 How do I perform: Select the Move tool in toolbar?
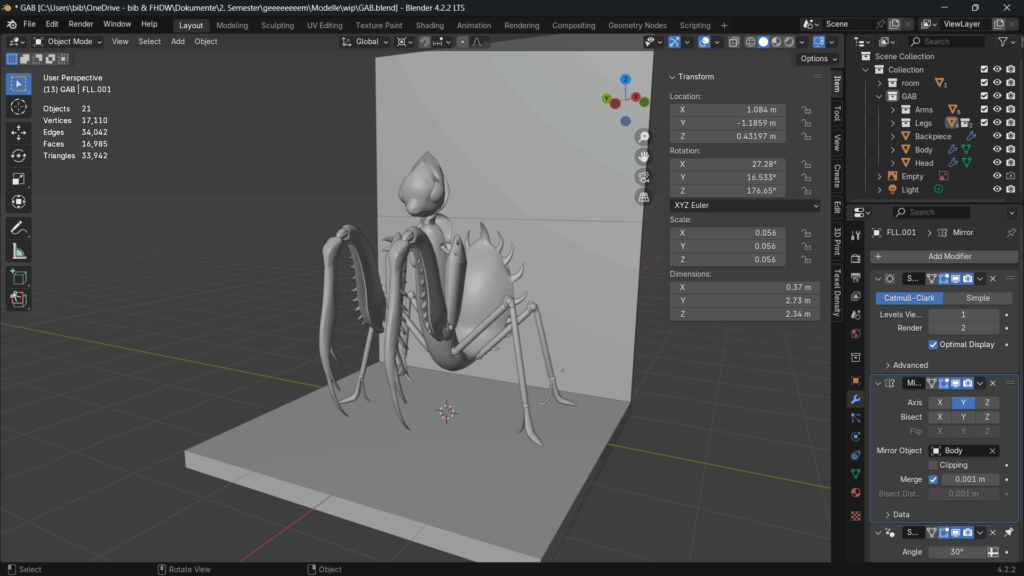[18, 132]
